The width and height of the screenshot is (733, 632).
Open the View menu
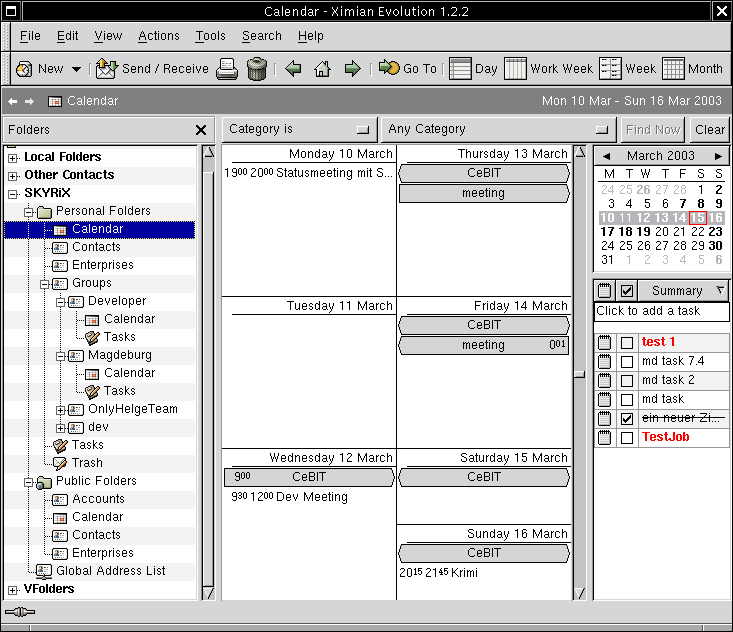click(x=108, y=36)
